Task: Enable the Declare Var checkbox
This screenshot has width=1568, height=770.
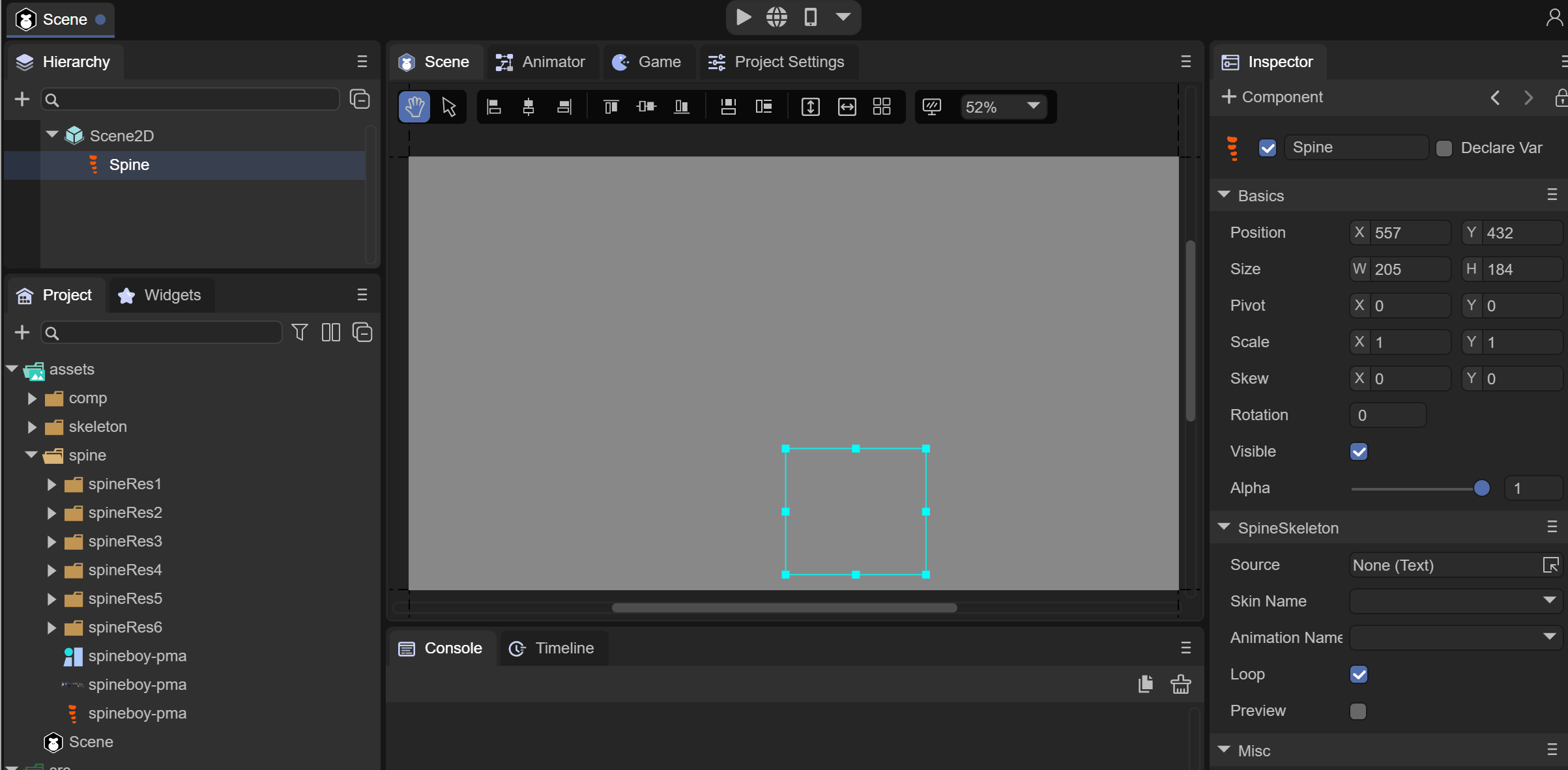Action: pos(1445,148)
